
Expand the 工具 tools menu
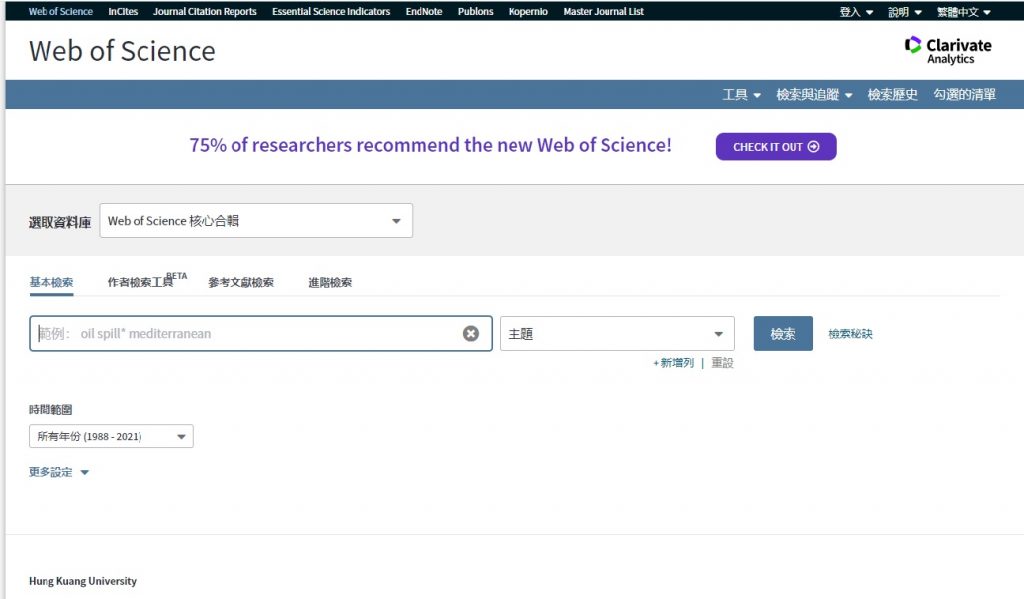point(741,95)
